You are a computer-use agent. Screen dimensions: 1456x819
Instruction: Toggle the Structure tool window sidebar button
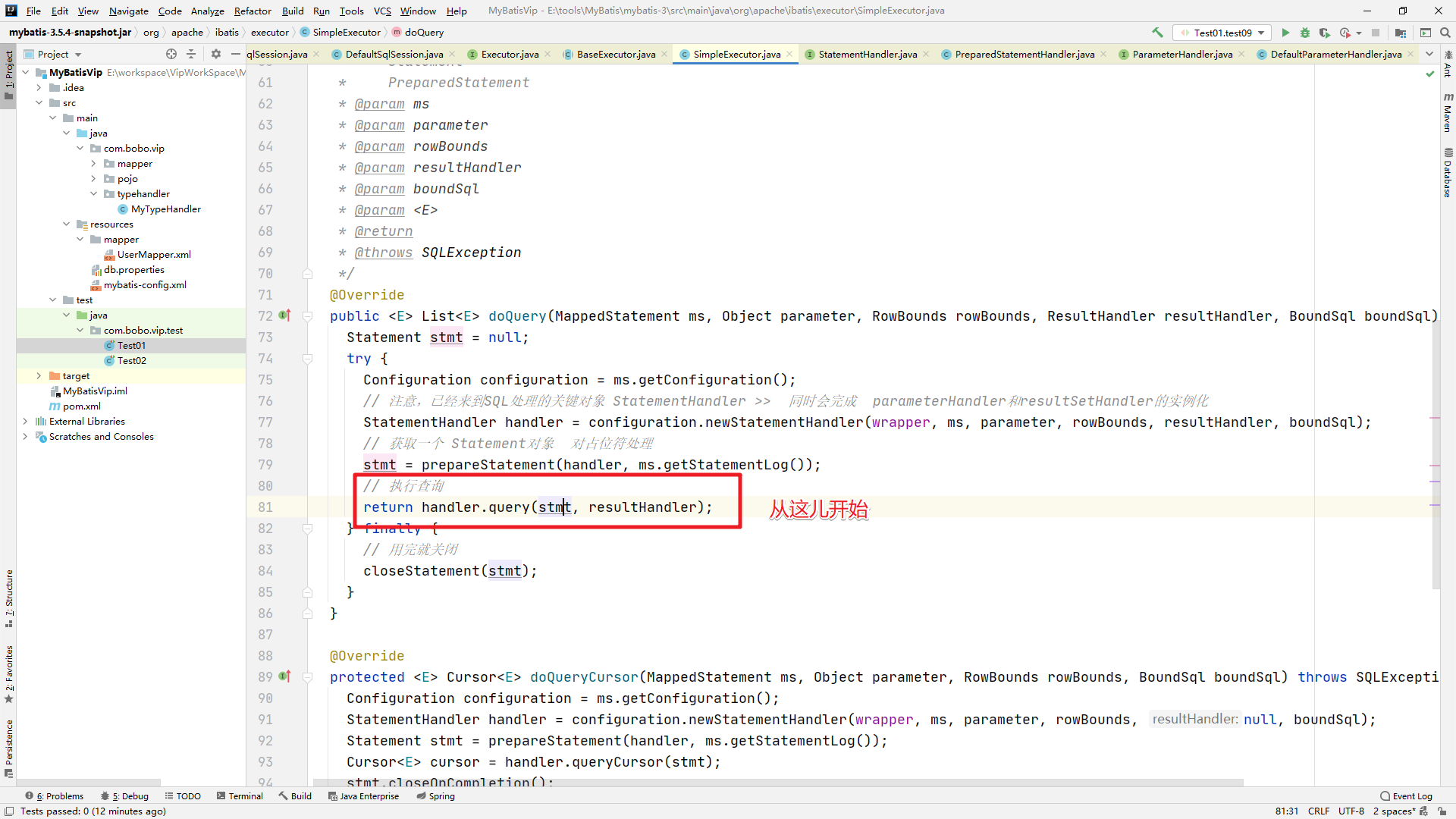[x=8, y=599]
